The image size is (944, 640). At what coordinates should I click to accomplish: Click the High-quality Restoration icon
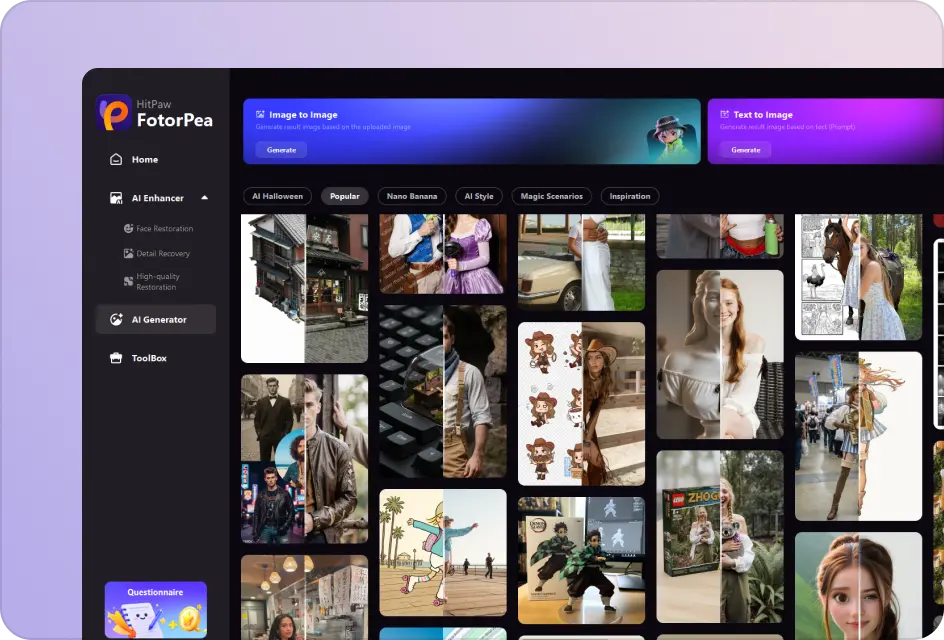(129, 281)
